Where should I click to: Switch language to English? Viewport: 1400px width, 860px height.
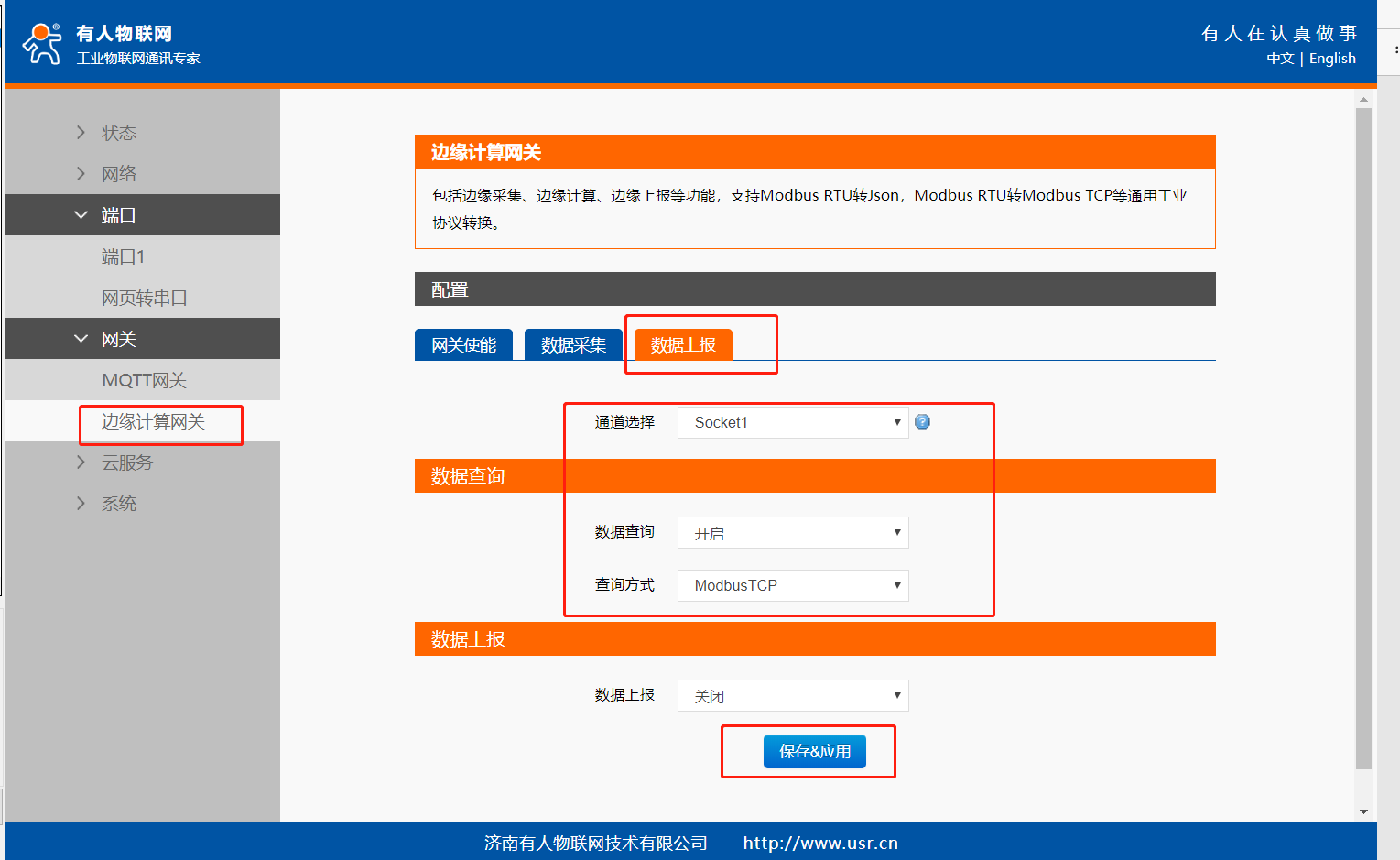[1332, 59]
